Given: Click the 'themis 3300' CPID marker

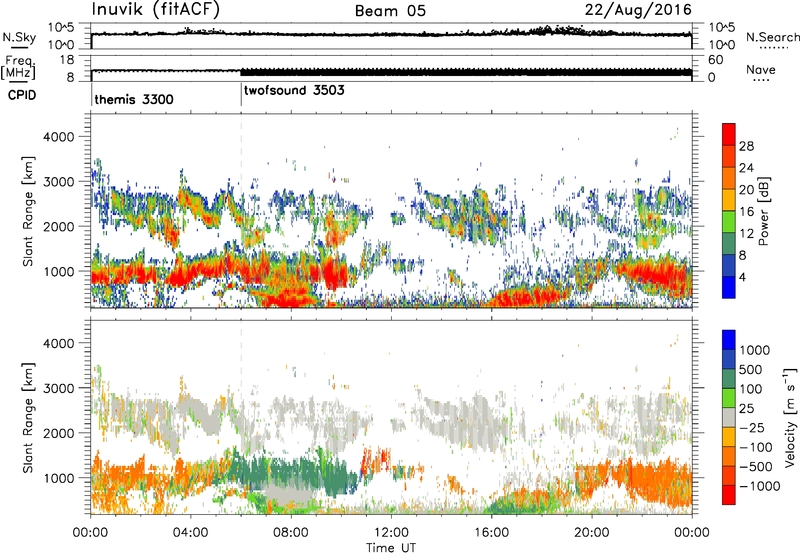Looking at the screenshot, I should [x=134, y=99].
